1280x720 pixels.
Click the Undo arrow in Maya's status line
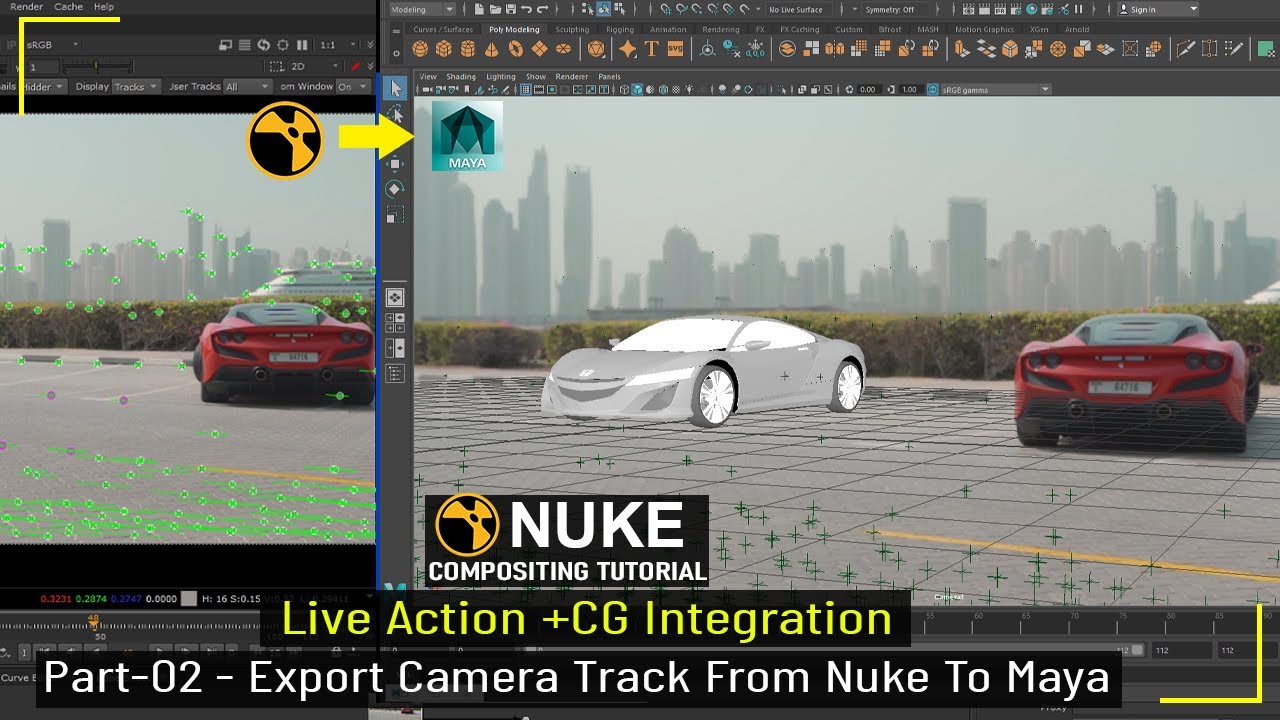526,9
